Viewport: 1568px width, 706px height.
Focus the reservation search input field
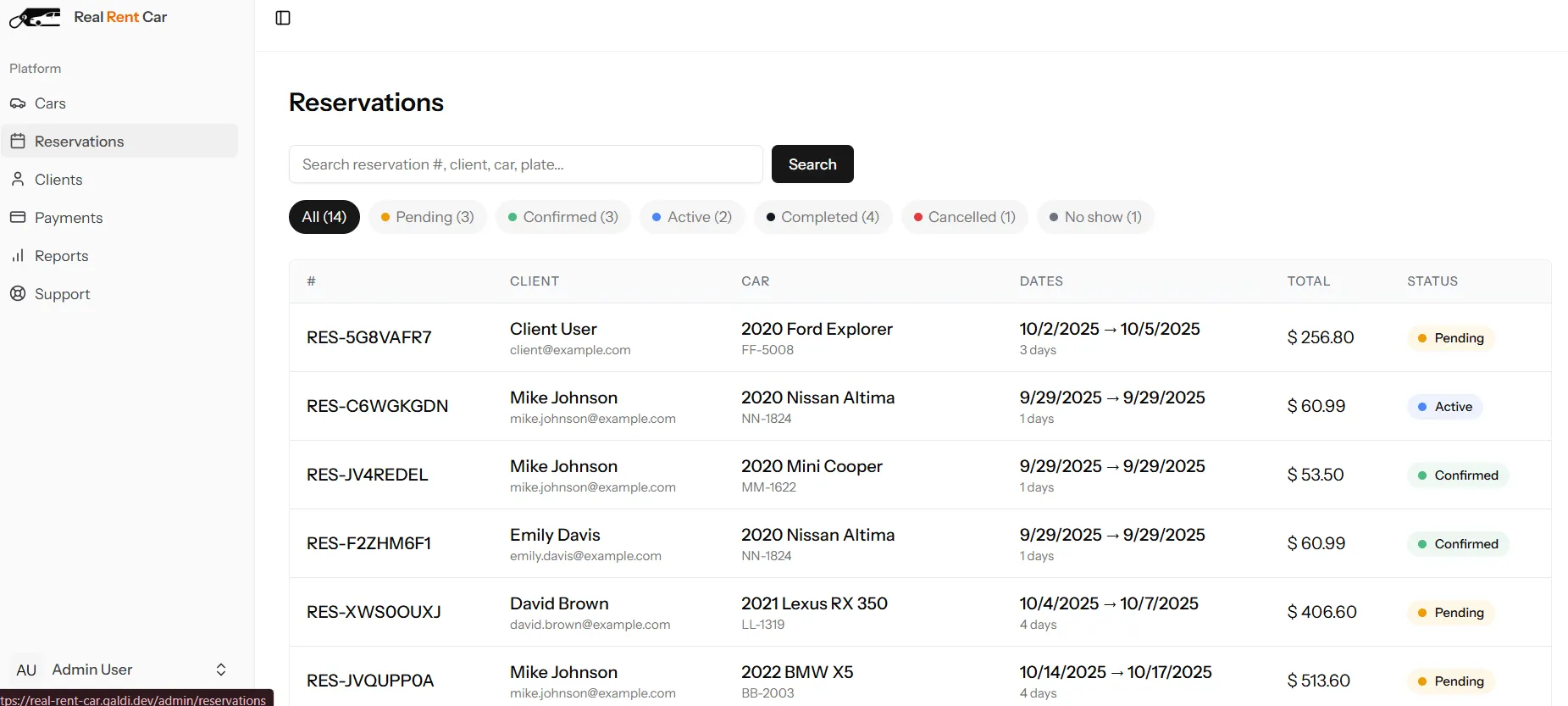[x=525, y=164]
